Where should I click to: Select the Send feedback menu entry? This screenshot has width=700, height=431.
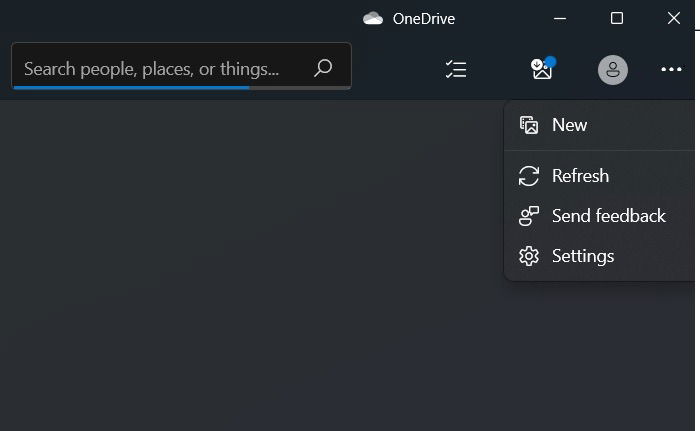600,216
